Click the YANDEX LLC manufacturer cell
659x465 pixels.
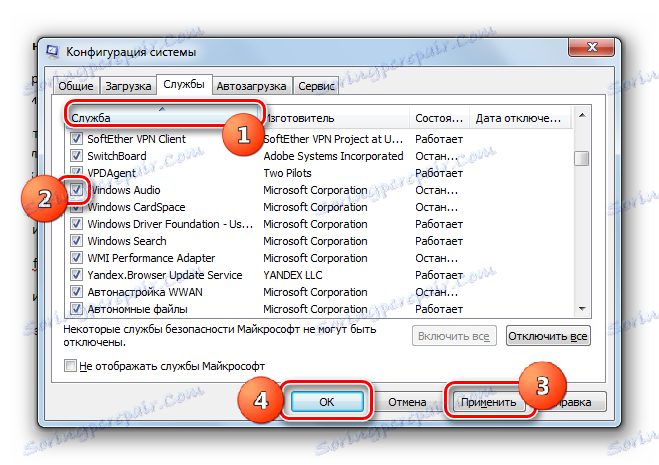293,275
